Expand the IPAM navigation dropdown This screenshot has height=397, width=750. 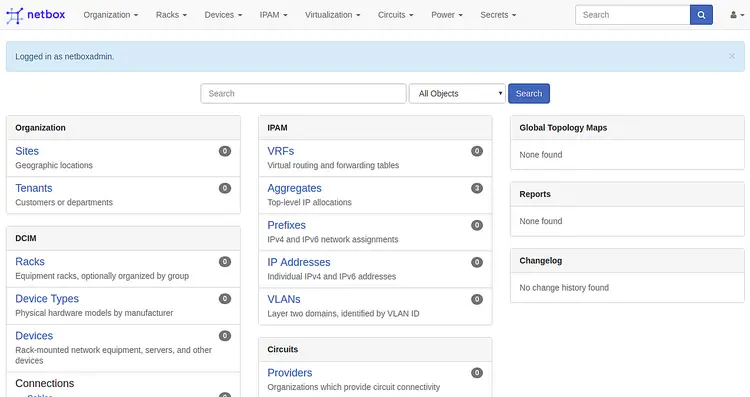click(274, 15)
